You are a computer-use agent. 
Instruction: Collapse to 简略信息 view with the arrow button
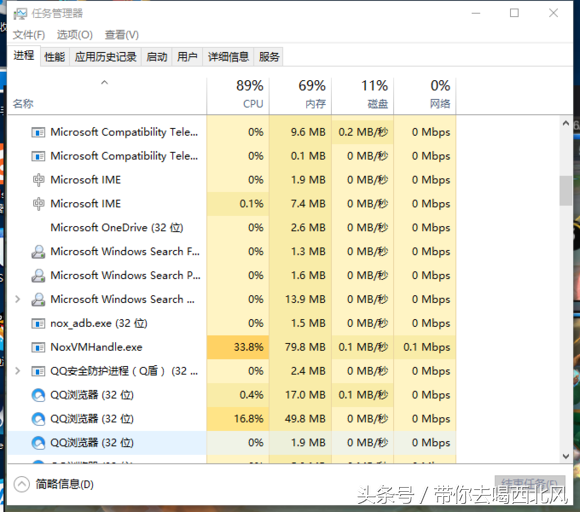pos(21,484)
